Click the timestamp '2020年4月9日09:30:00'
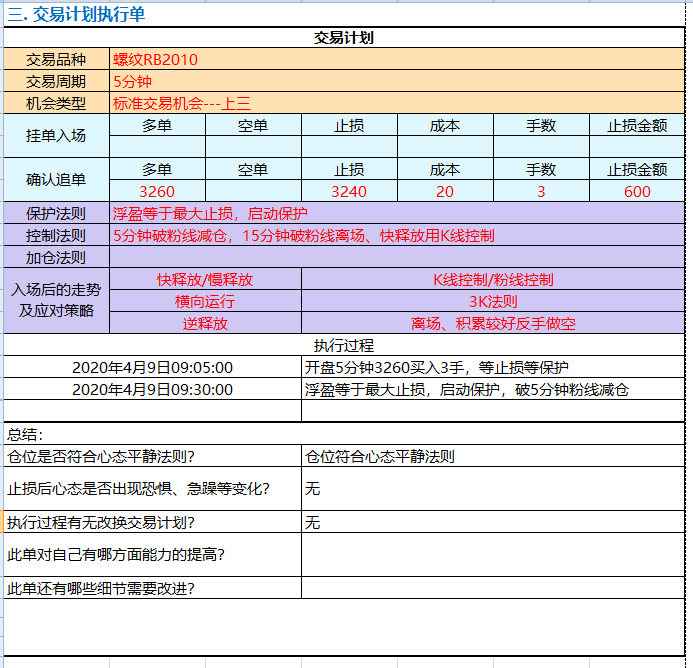This screenshot has height=668, width=693. click(x=152, y=389)
